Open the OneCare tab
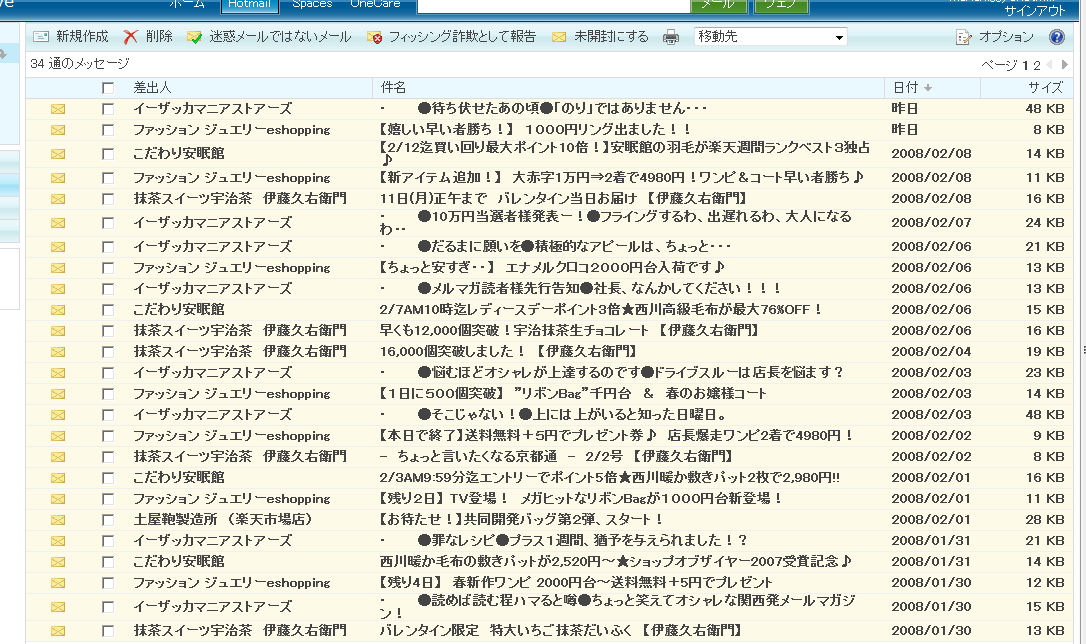This screenshot has width=1086, height=644. pyautogui.click(x=375, y=3)
